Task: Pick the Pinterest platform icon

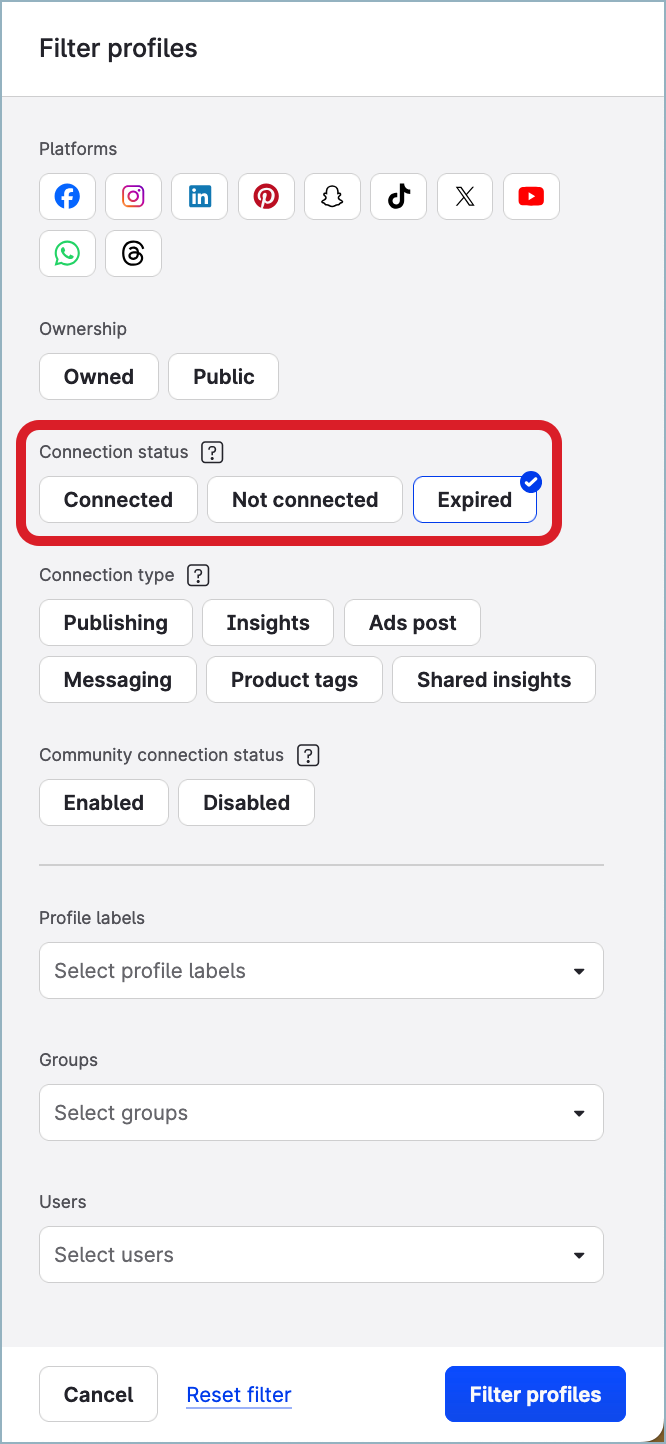Action: (x=266, y=197)
